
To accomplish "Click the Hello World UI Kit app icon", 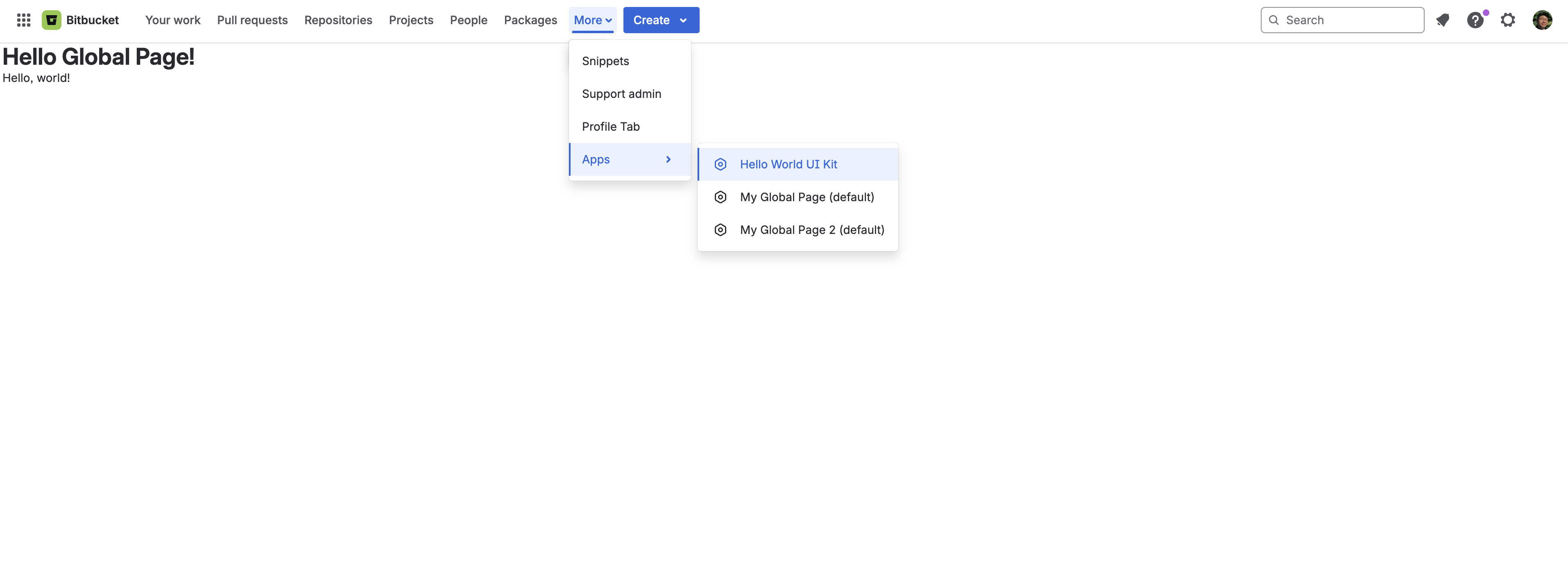I will (x=720, y=164).
